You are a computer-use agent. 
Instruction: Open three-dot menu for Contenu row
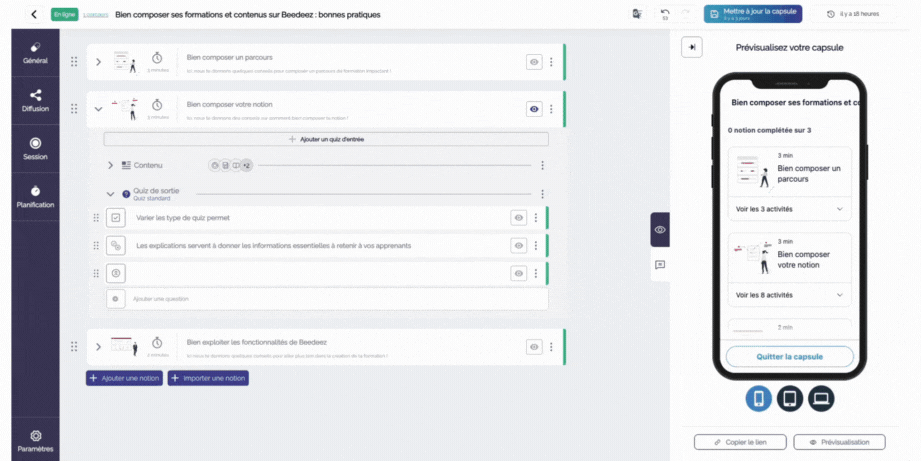click(542, 166)
